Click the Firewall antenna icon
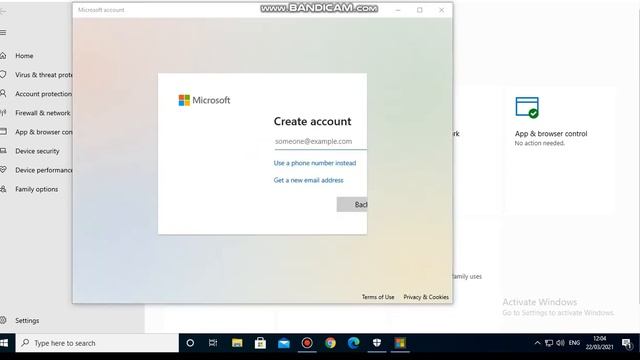Screen dimensions: 640x360 tap(3, 113)
